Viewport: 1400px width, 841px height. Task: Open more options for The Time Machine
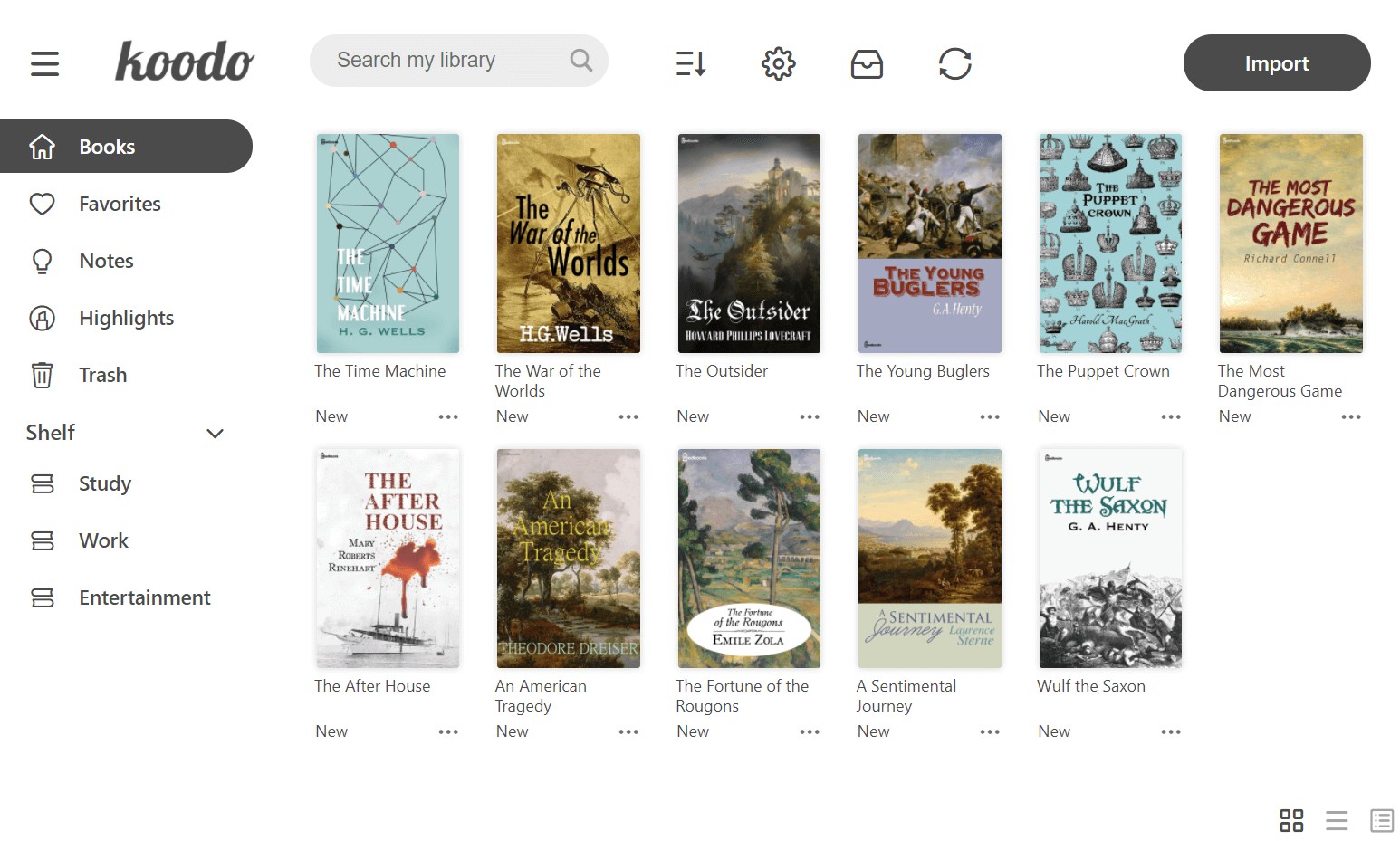pos(448,416)
